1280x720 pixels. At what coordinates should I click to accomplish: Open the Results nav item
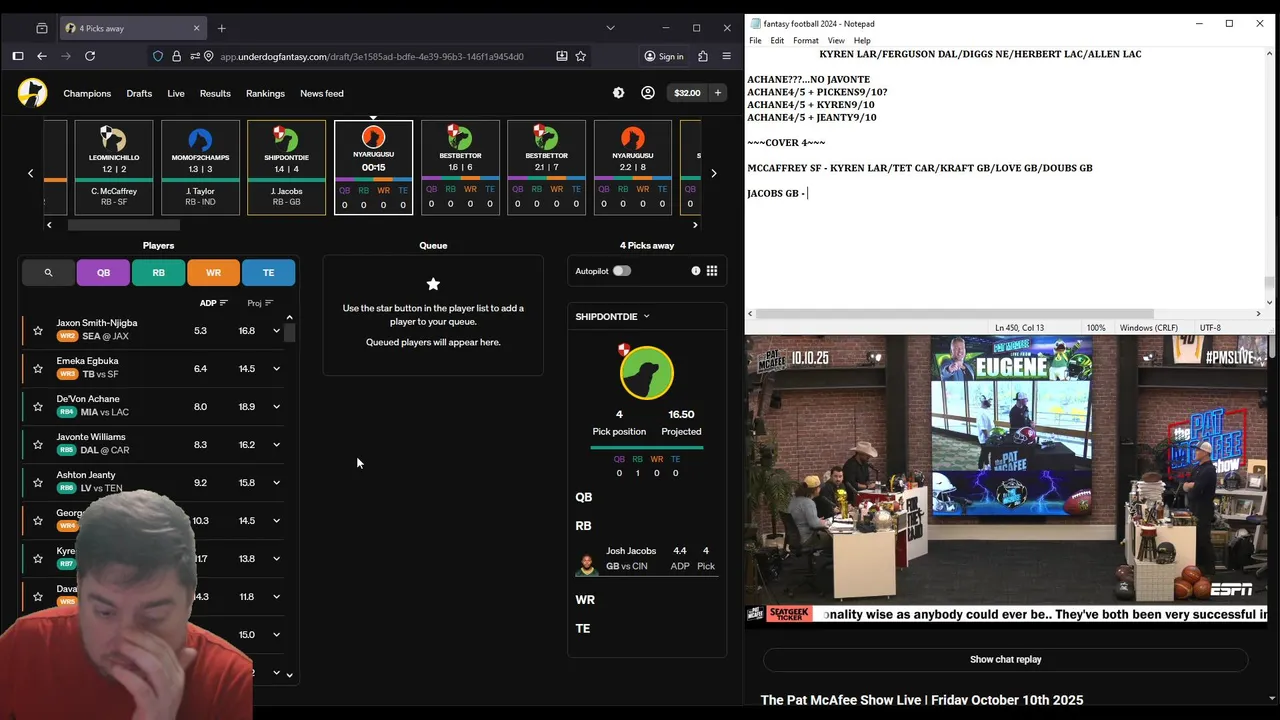click(x=215, y=93)
